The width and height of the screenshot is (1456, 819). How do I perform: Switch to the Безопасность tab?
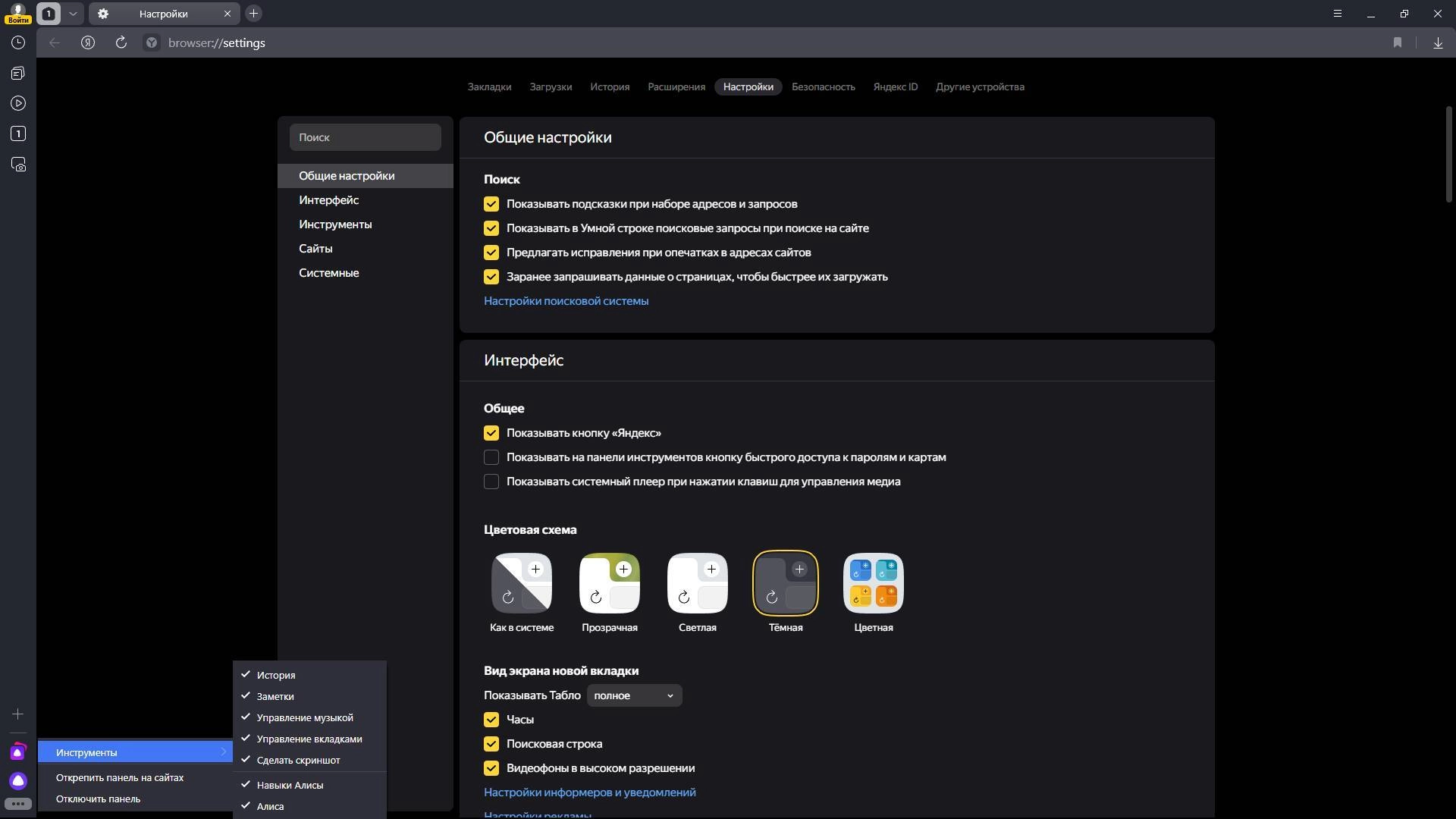[x=823, y=86]
